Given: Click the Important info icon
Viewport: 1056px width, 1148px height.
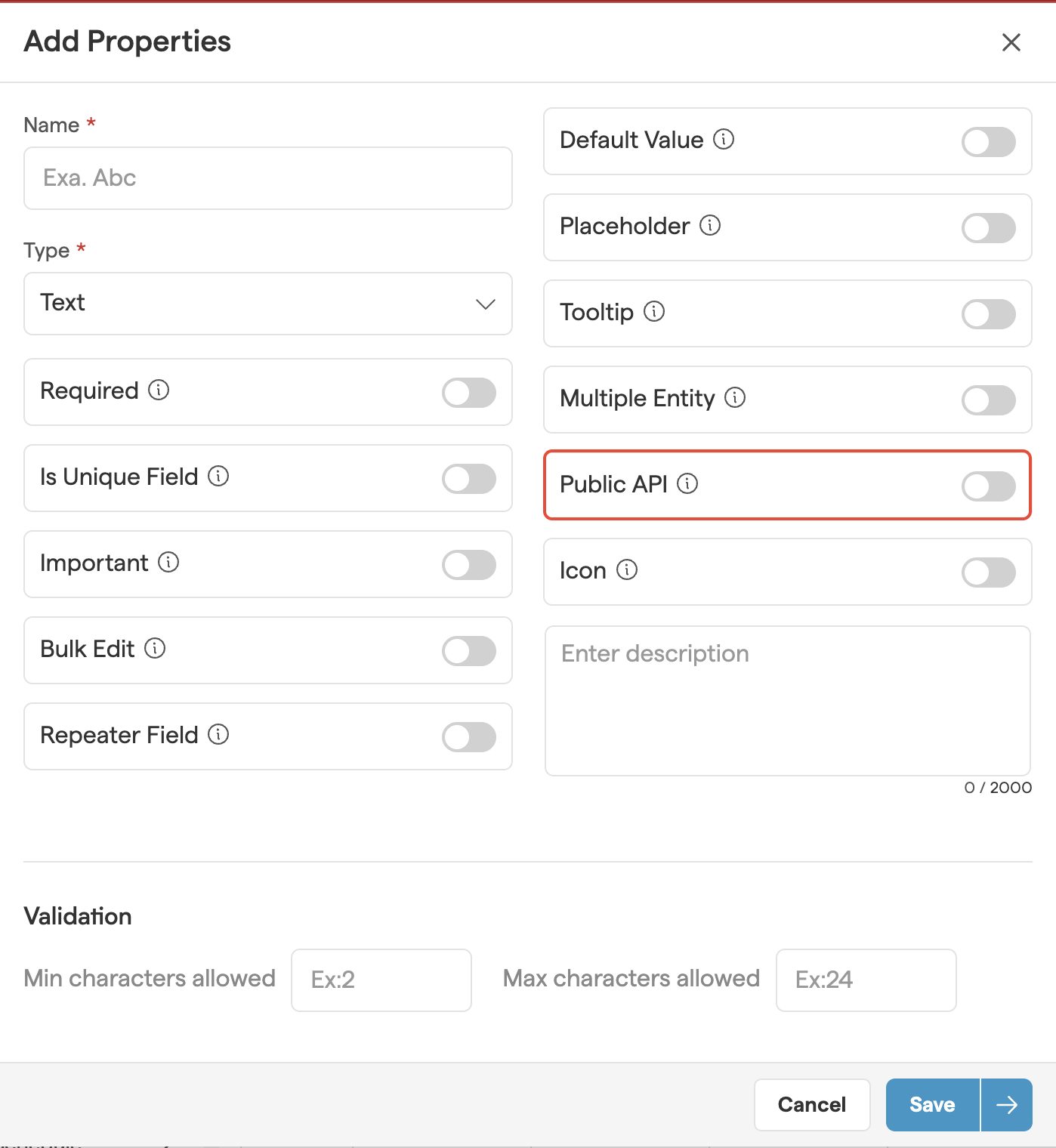Looking at the screenshot, I should click(168, 563).
